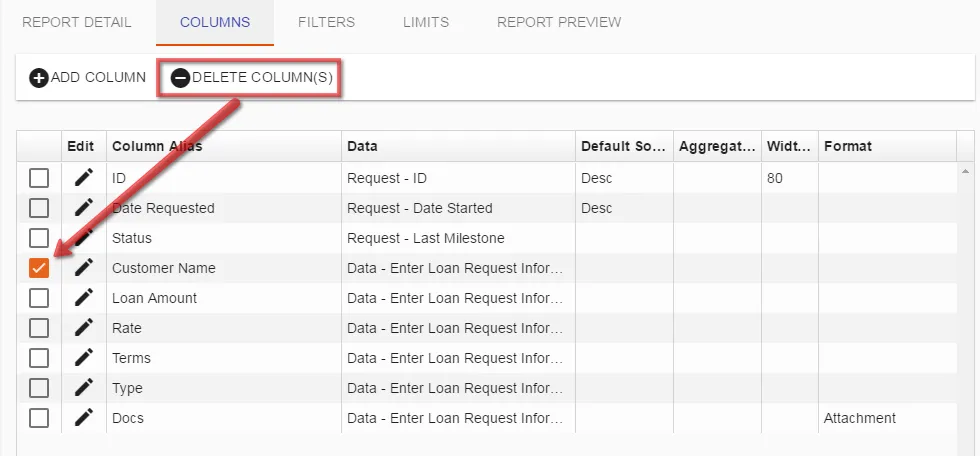The height and width of the screenshot is (456, 980).
Task: Select the Columns tab
Action: [x=215, y=22]
